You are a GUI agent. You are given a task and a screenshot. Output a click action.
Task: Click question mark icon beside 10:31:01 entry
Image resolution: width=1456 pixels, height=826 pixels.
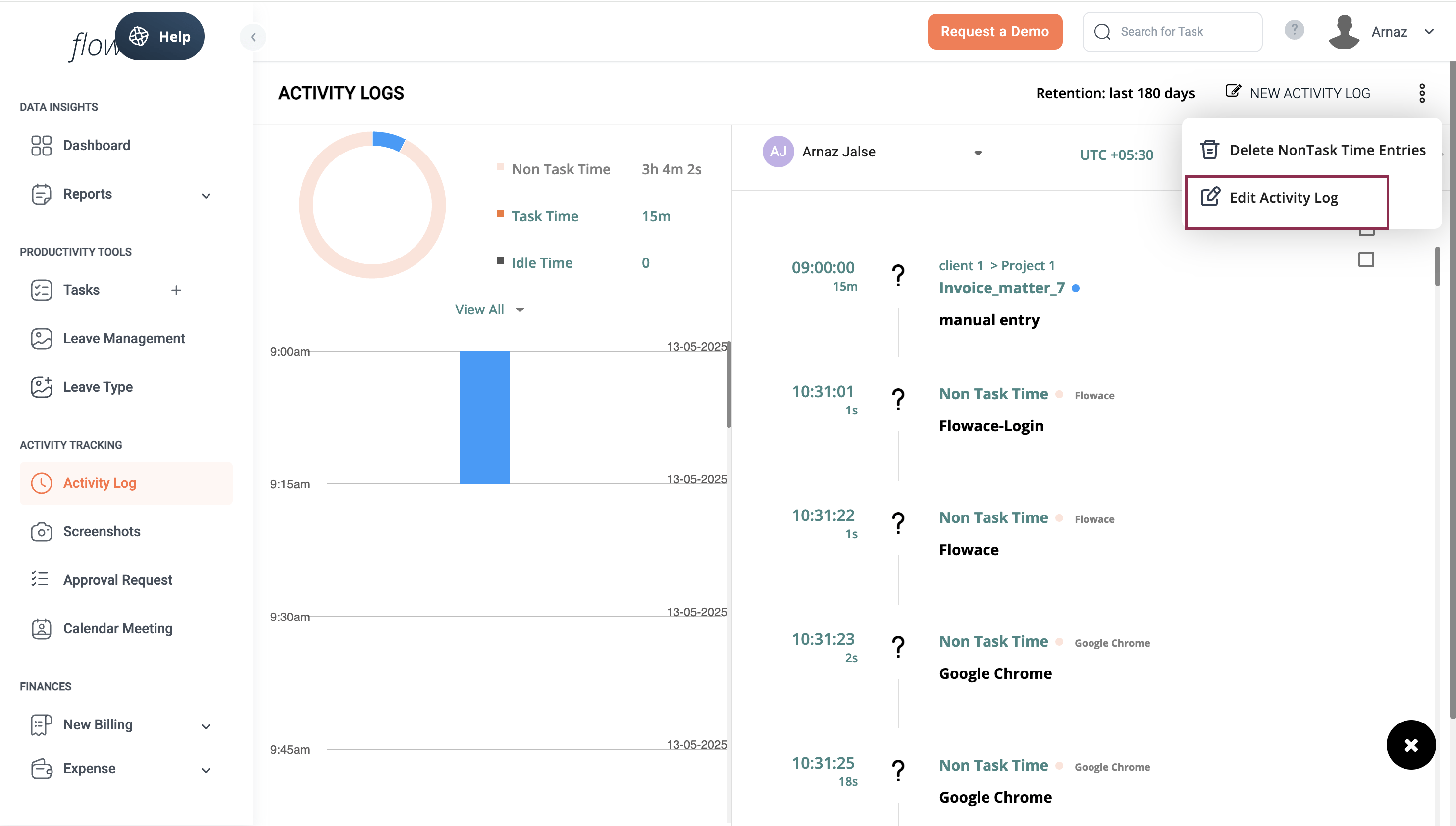click(x=898, y=400)
